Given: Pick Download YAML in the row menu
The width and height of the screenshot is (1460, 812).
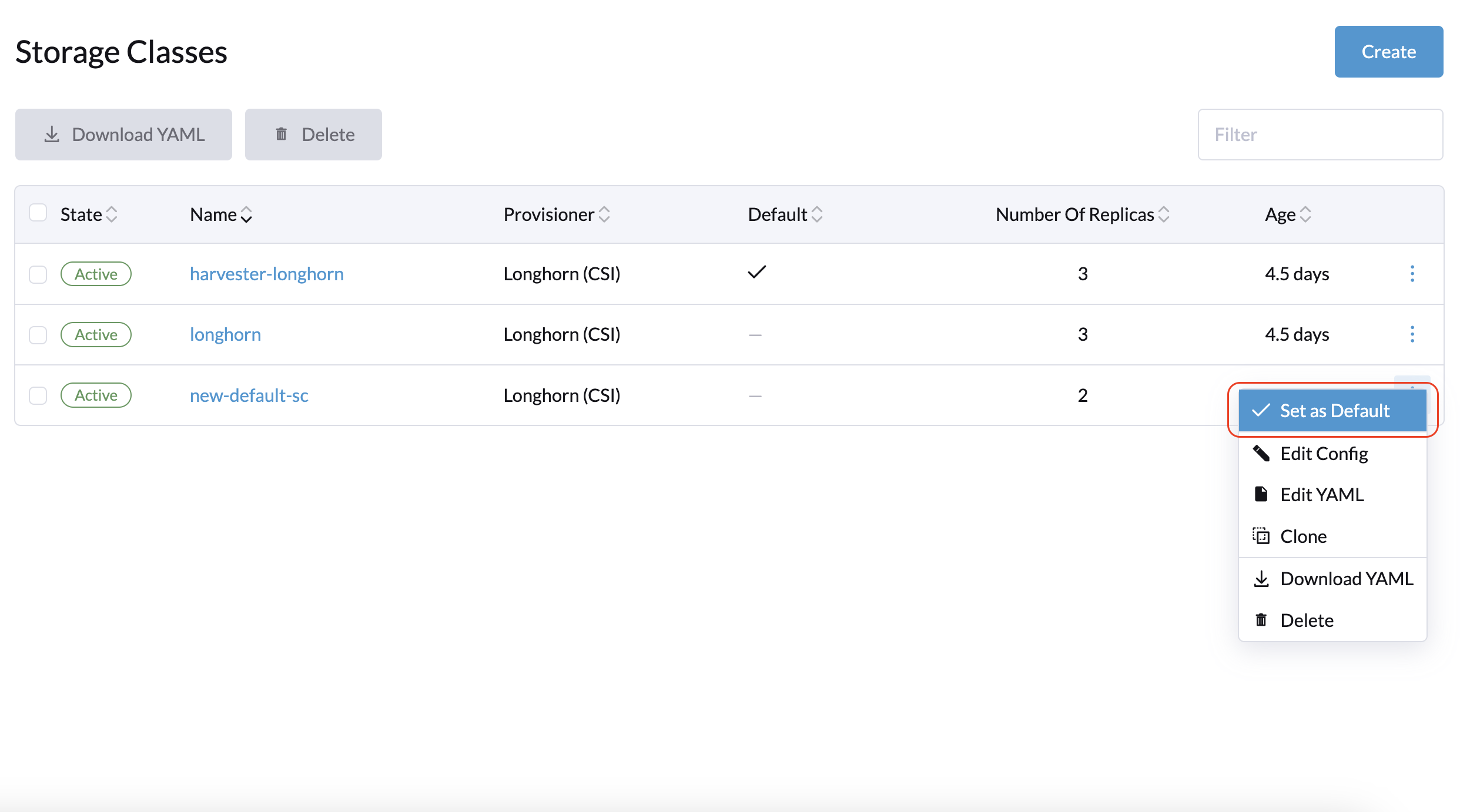Looking at the screenshot, I should (x=1346, y=579).
